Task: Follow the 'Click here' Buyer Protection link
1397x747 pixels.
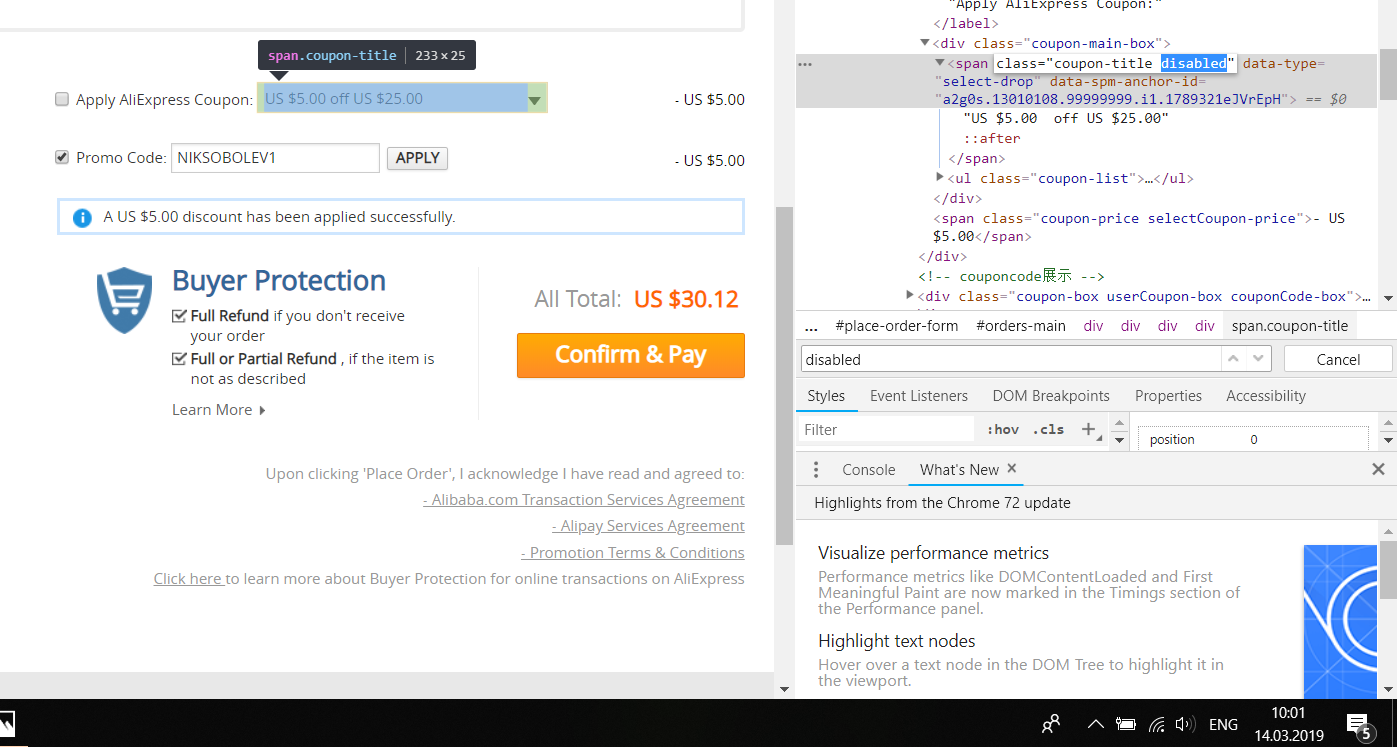Action: click(188, 579)
